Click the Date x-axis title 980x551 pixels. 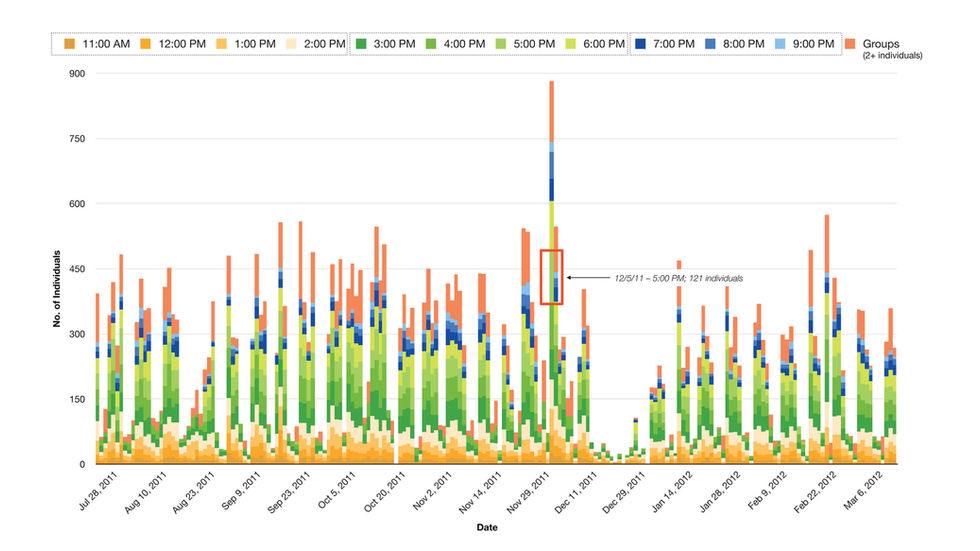coord(487,527)
